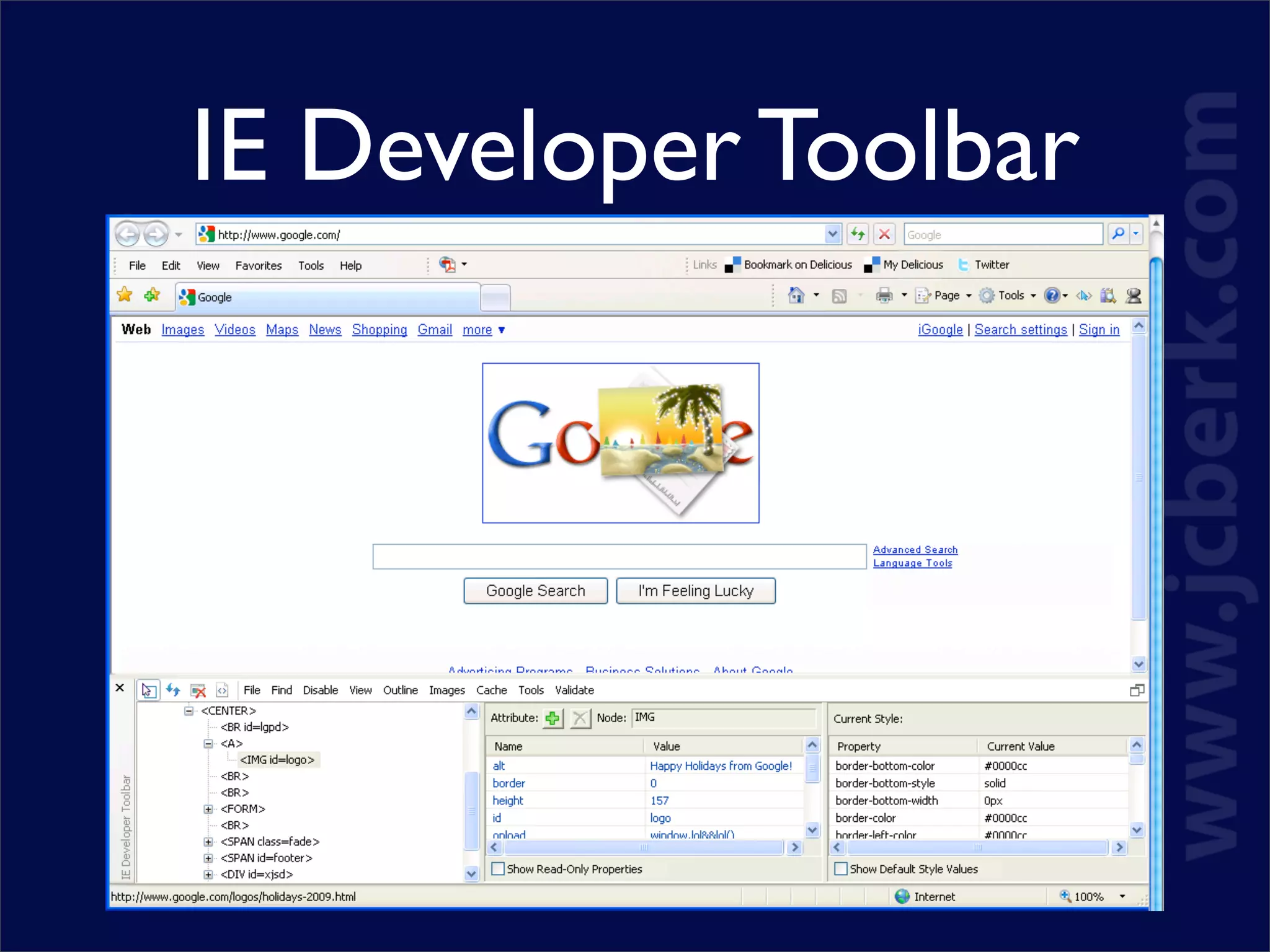
Task: Open the Gmail link
Action: tap(435, 330)
